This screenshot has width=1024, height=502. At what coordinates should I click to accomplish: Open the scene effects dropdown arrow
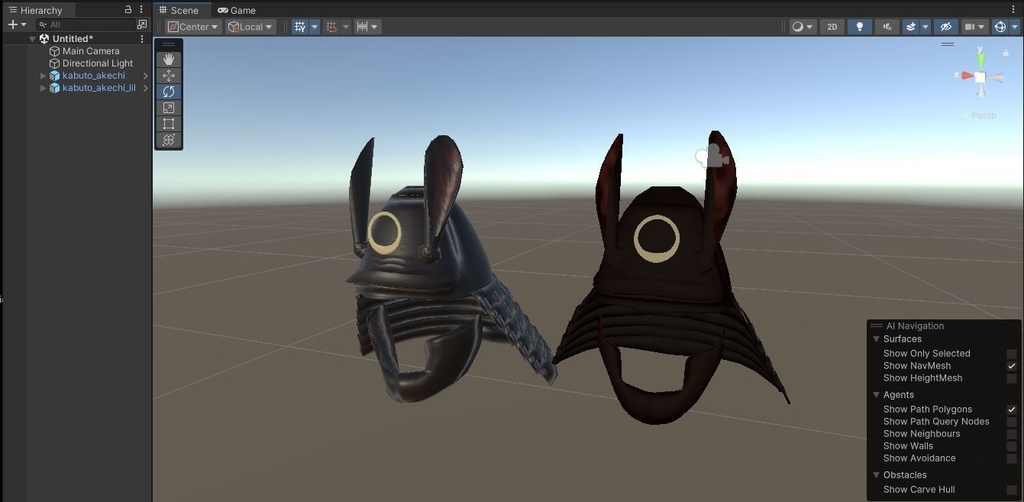tap(925, 27)
